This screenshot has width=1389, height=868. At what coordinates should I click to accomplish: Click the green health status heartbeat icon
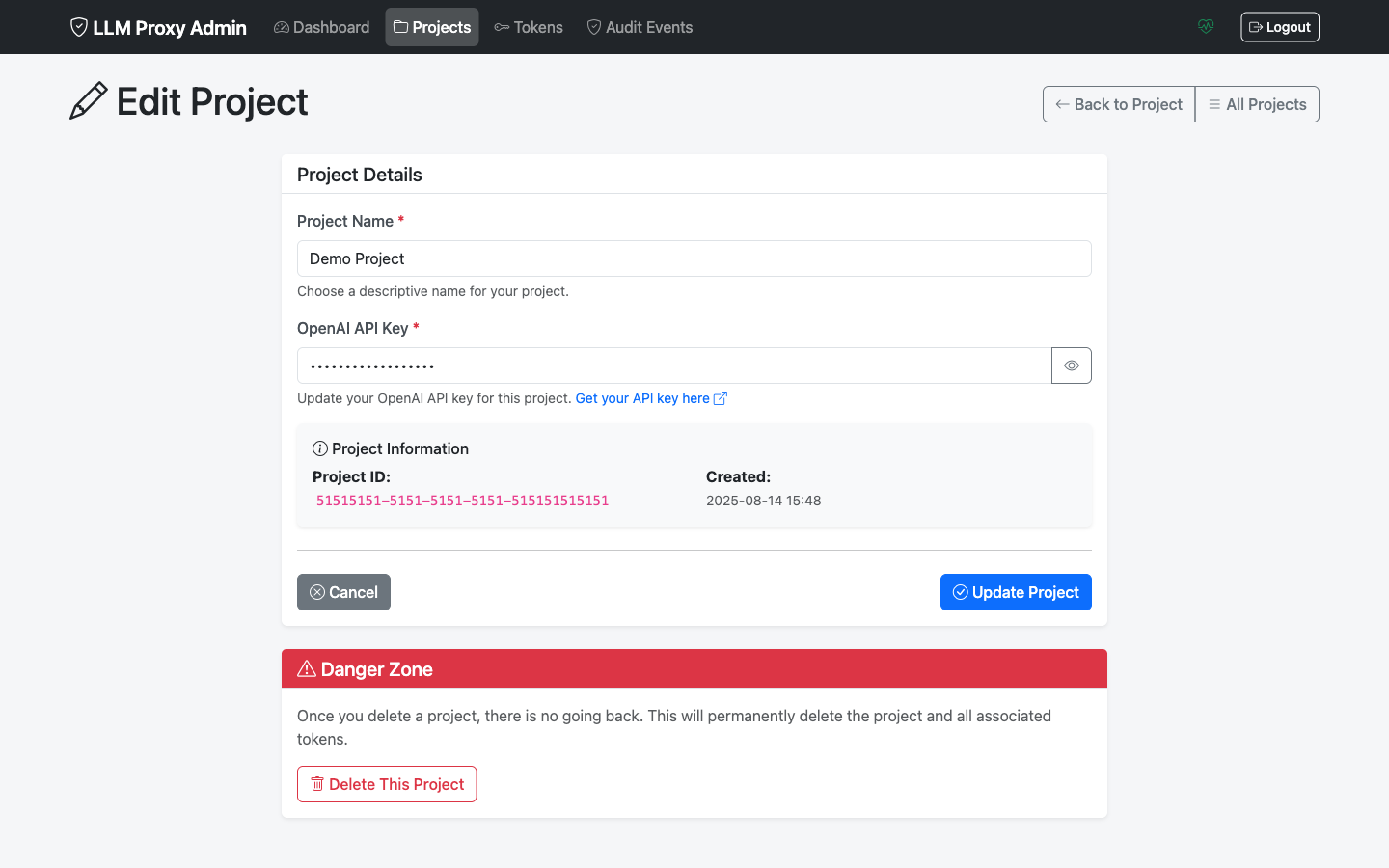tap(1206, 26)
